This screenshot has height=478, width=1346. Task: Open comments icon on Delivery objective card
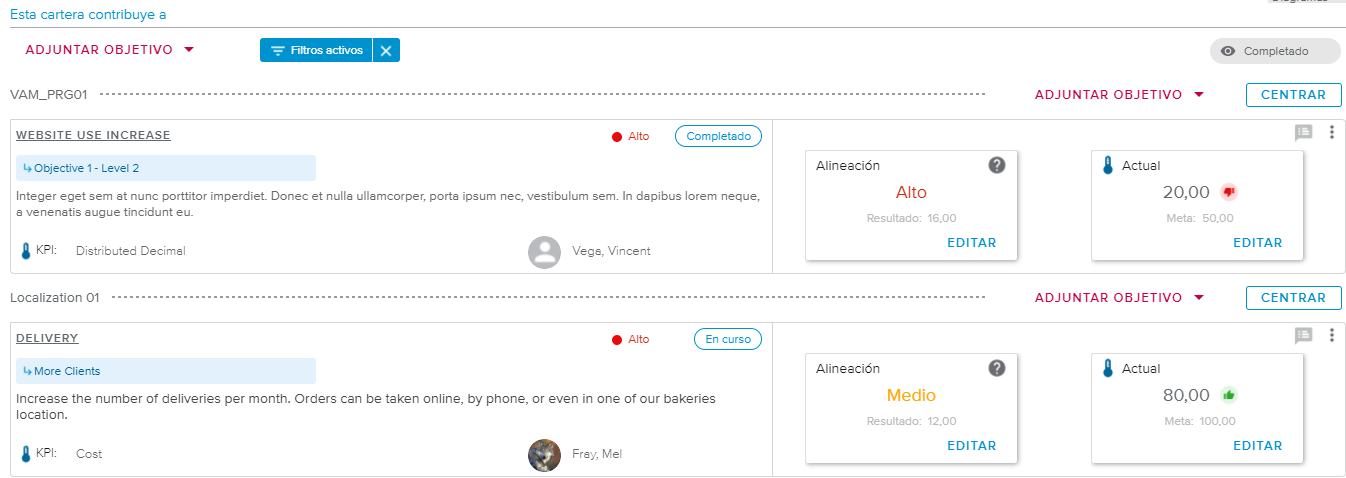tap(1303, 335)
